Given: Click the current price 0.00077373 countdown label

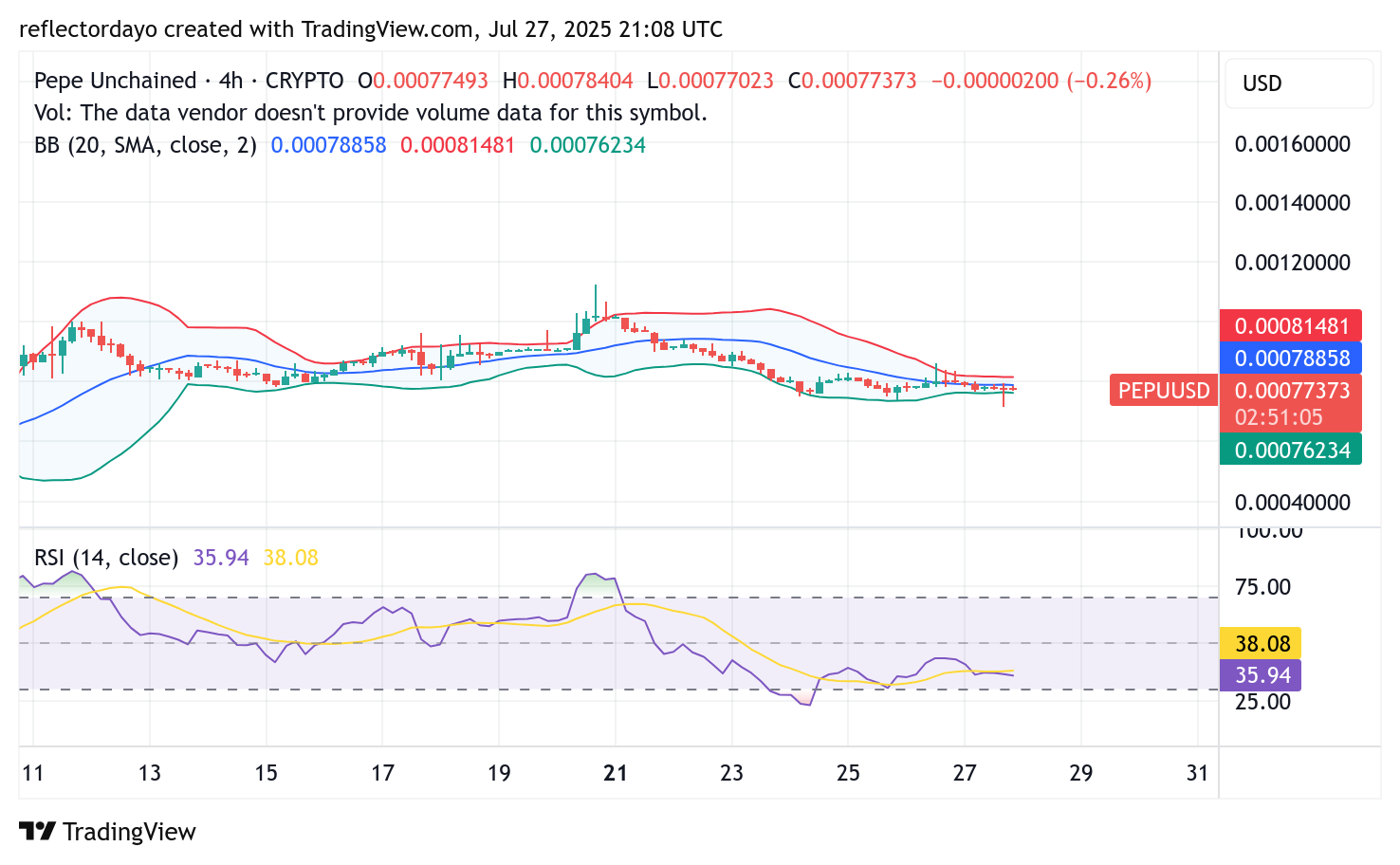Looking at the screenshot, I should click(x=1291, y=403).
